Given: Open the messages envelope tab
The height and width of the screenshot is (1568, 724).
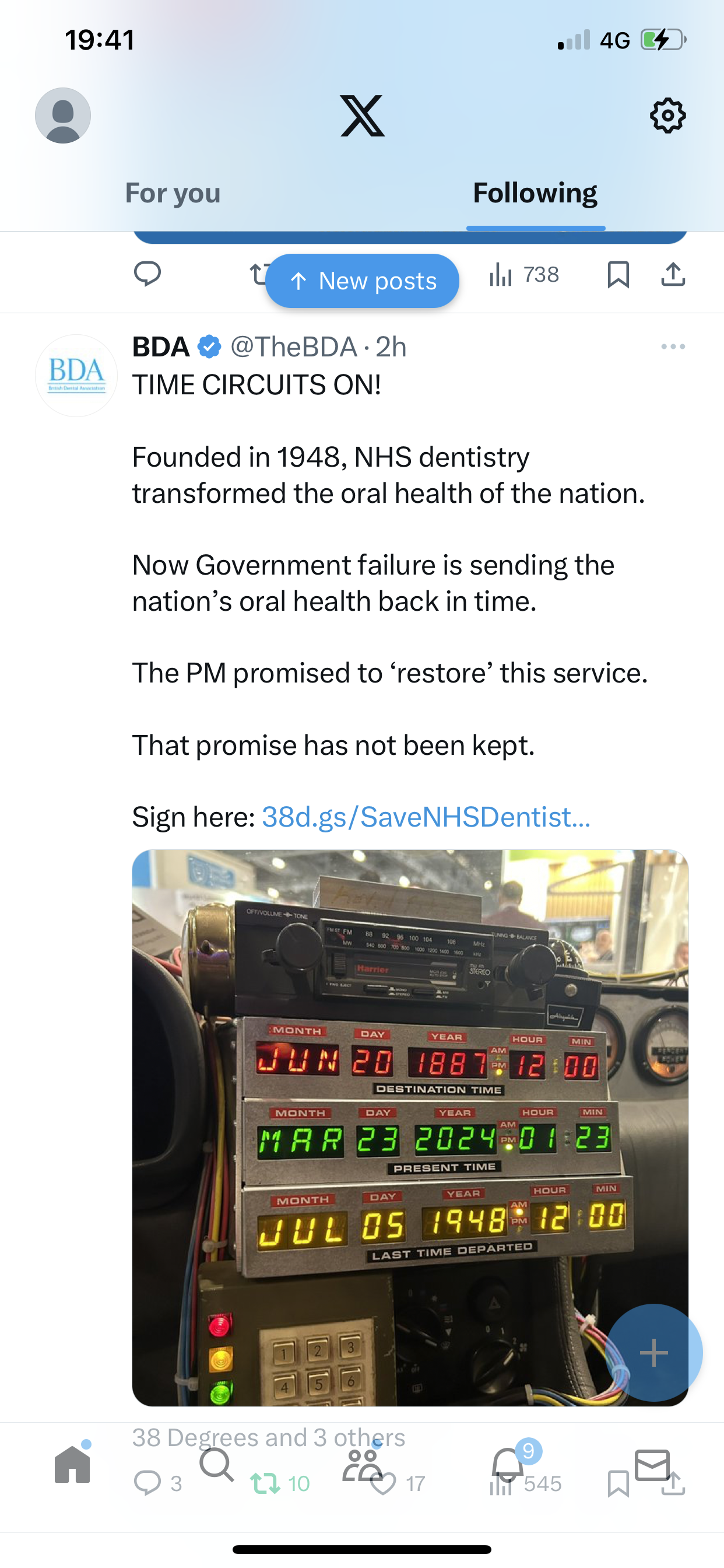Looking at the screenshot, I should 652,1465.
